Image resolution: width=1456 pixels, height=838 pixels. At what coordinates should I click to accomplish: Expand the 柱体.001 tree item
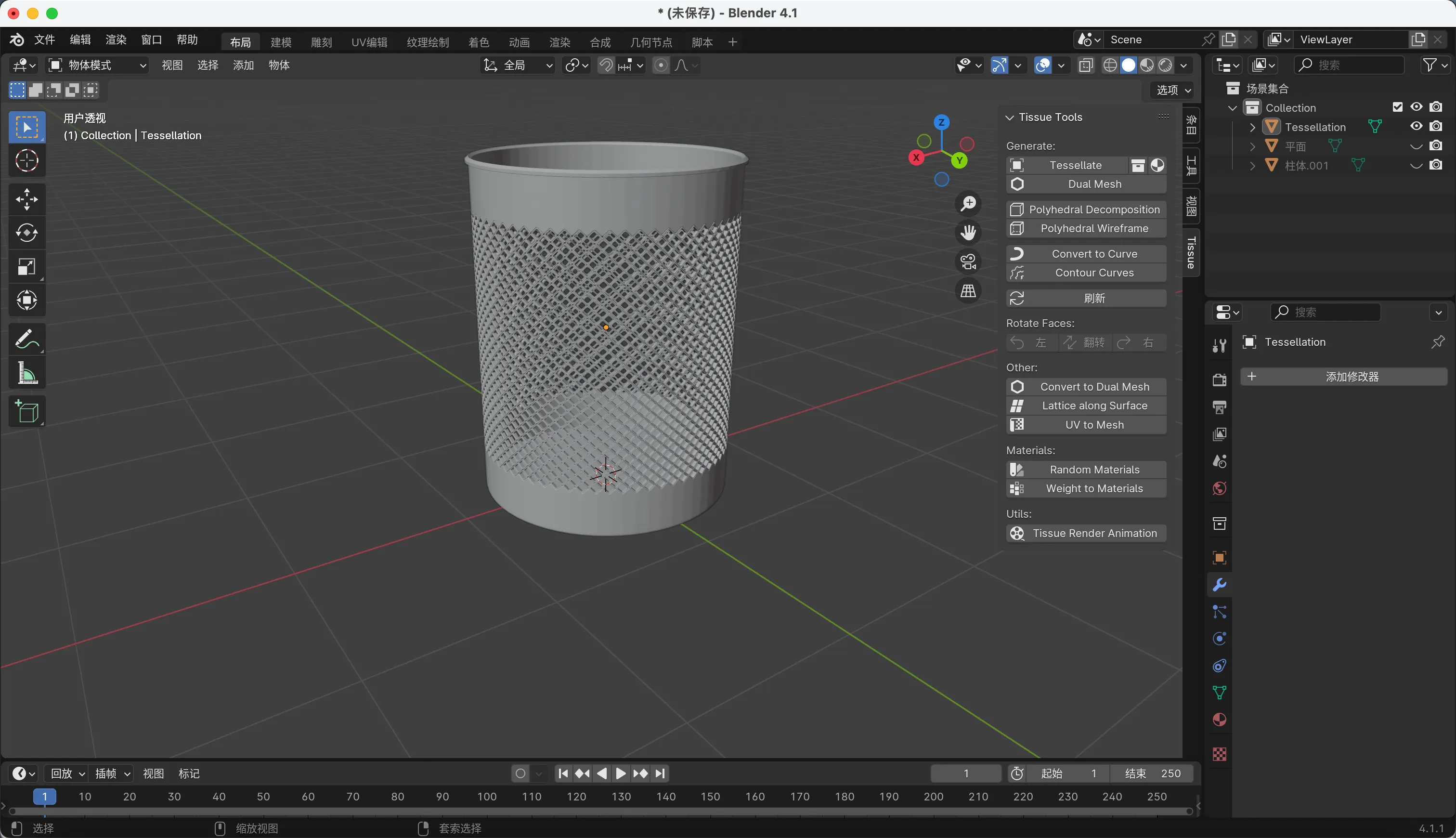tap(1252, 166)
